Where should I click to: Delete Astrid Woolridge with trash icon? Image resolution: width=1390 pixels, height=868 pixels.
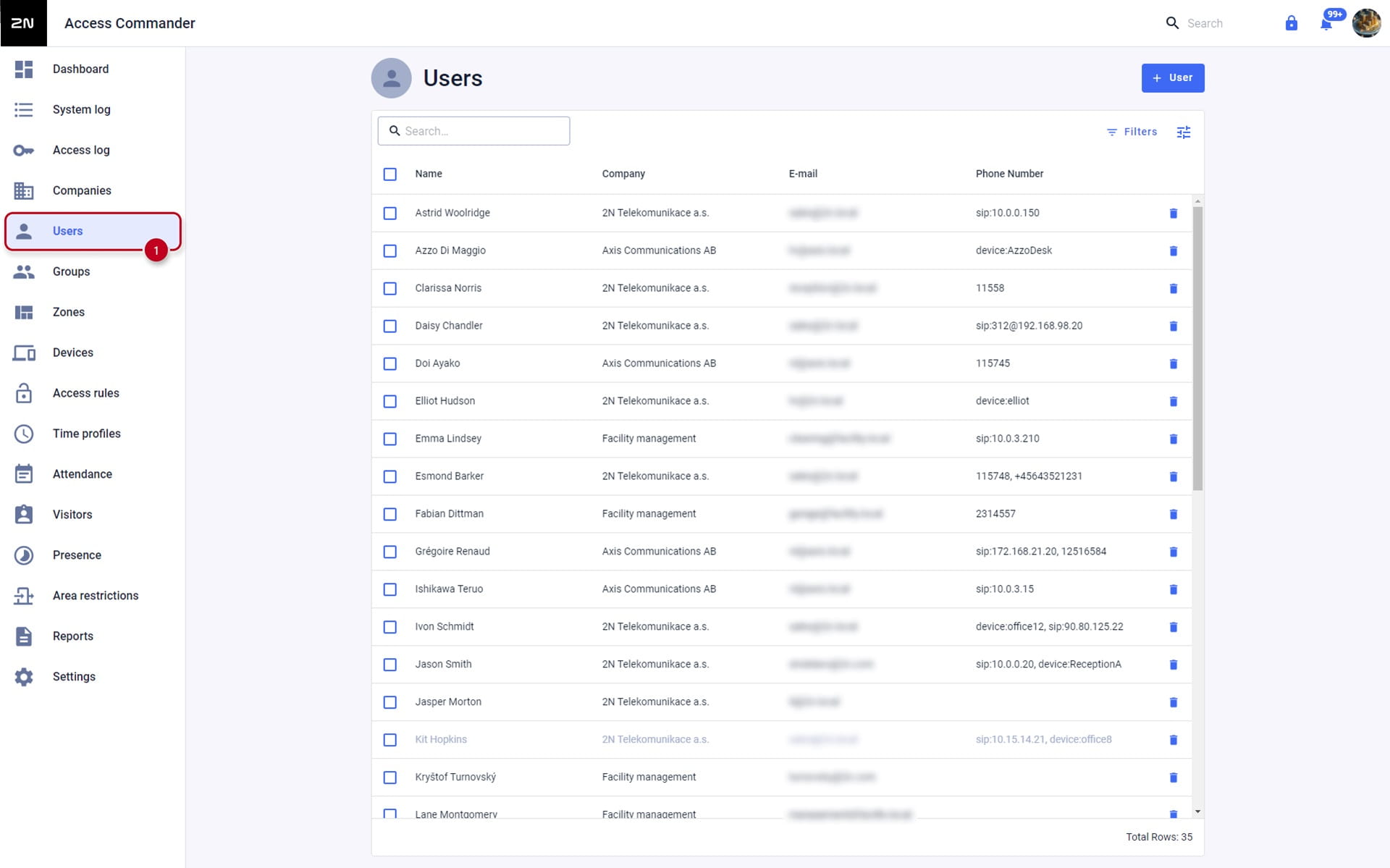(x=1174, y=213)
